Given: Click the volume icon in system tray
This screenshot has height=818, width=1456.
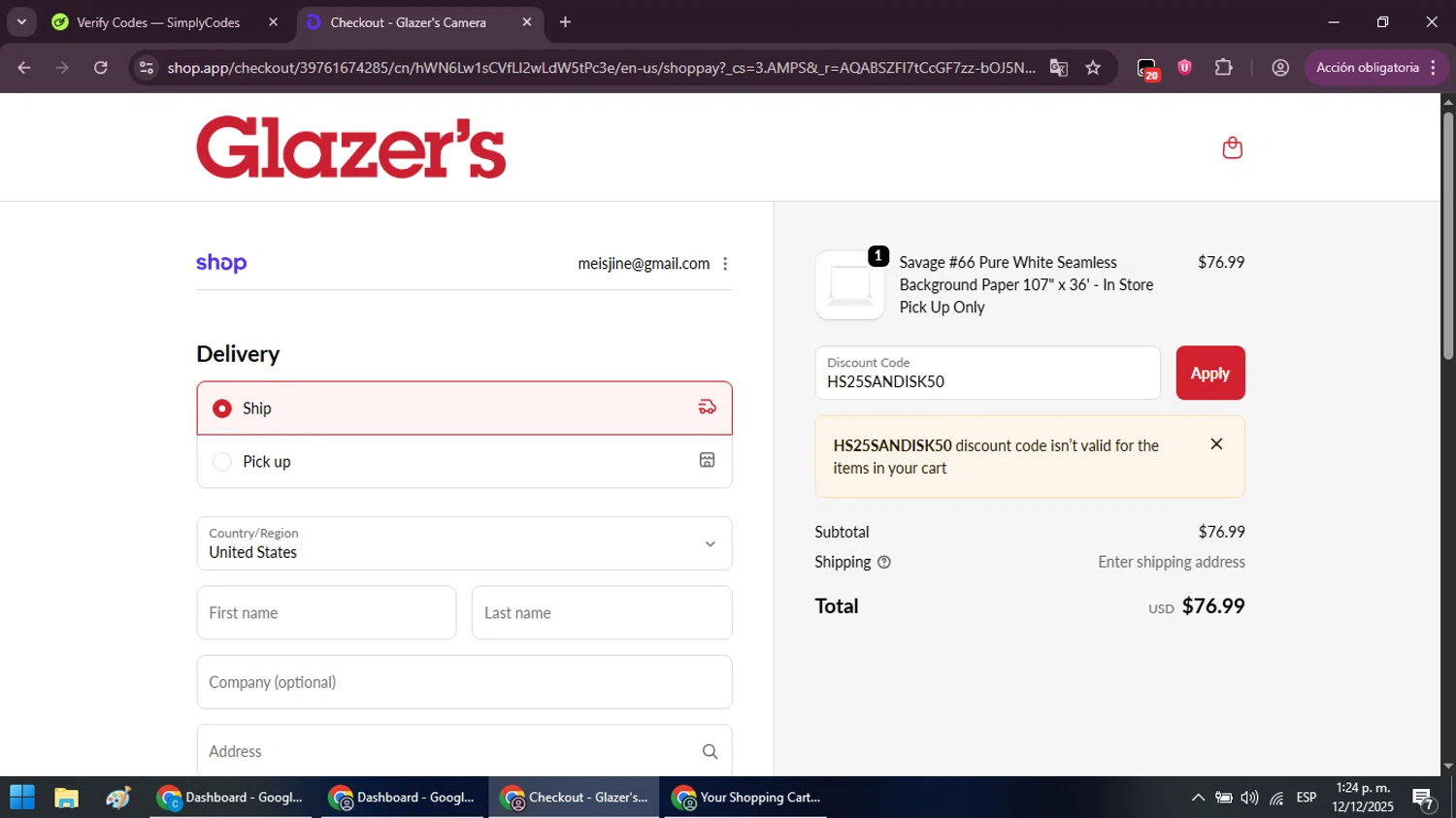Looking at the screenshot, I should coord(1249,798).
